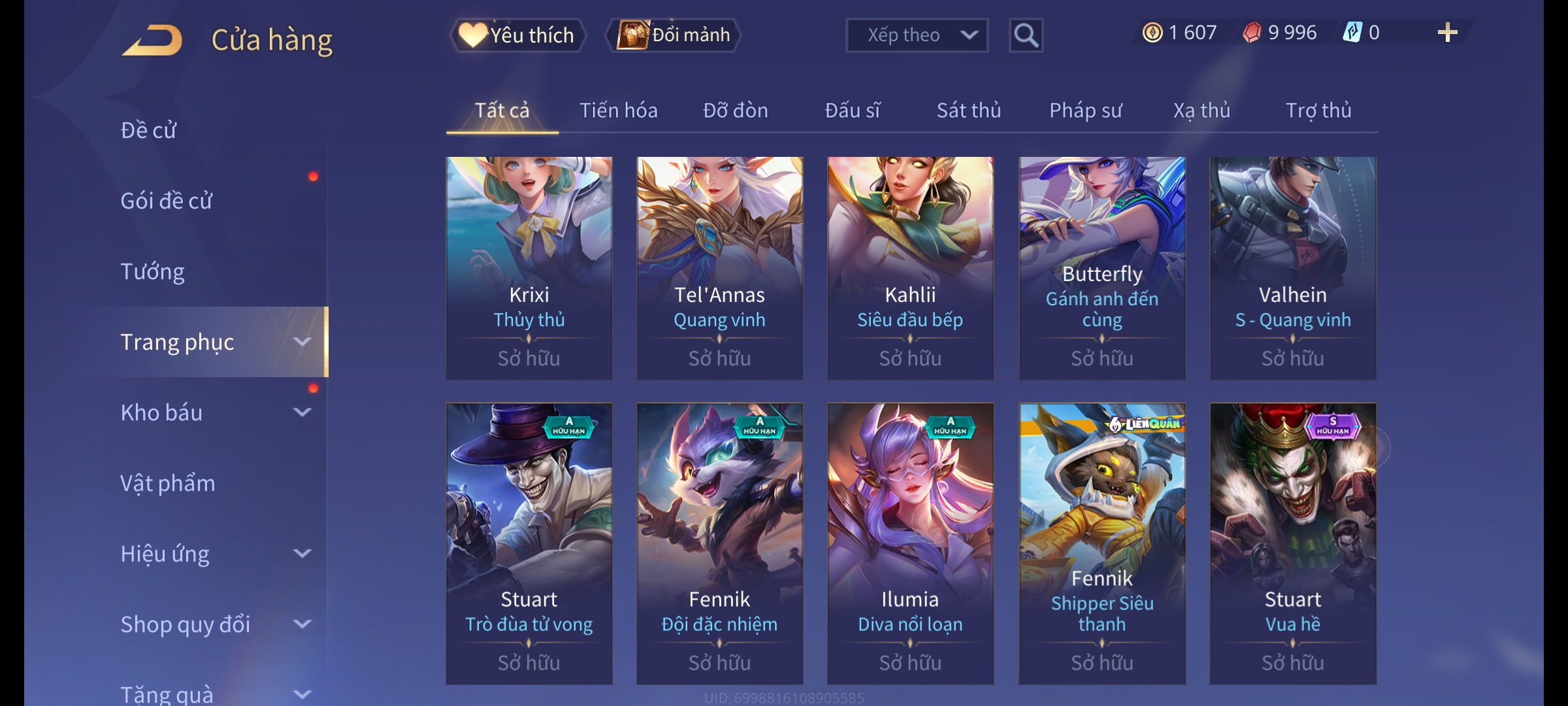Viewport: 1568px width, 706px height.
Task: Open Butterfly Gánh anh đến cùng card
Action: [x=1102, y=268]
